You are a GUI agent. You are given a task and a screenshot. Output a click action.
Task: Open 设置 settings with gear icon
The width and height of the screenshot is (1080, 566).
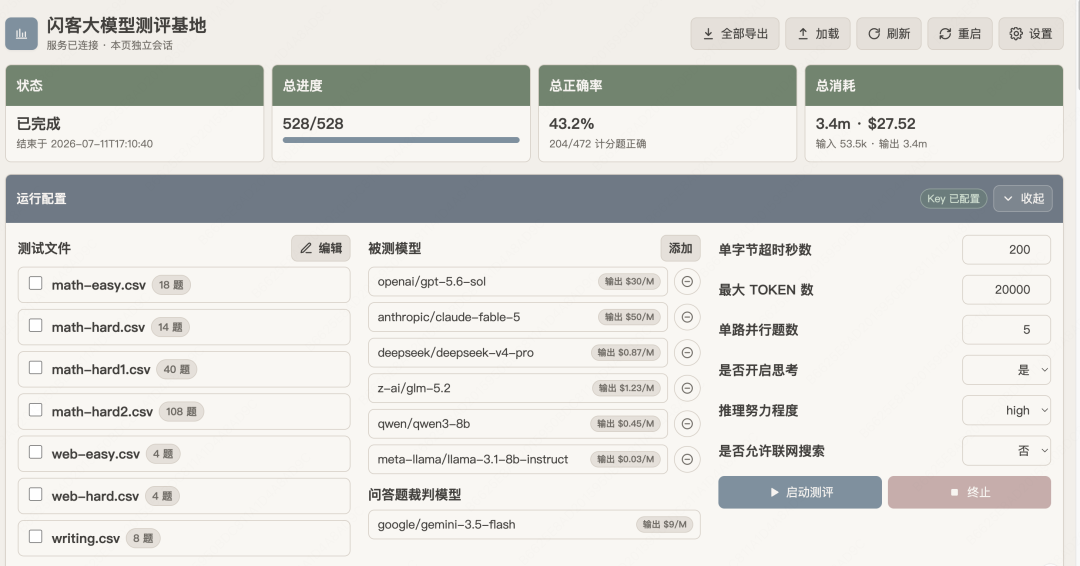1030,34
